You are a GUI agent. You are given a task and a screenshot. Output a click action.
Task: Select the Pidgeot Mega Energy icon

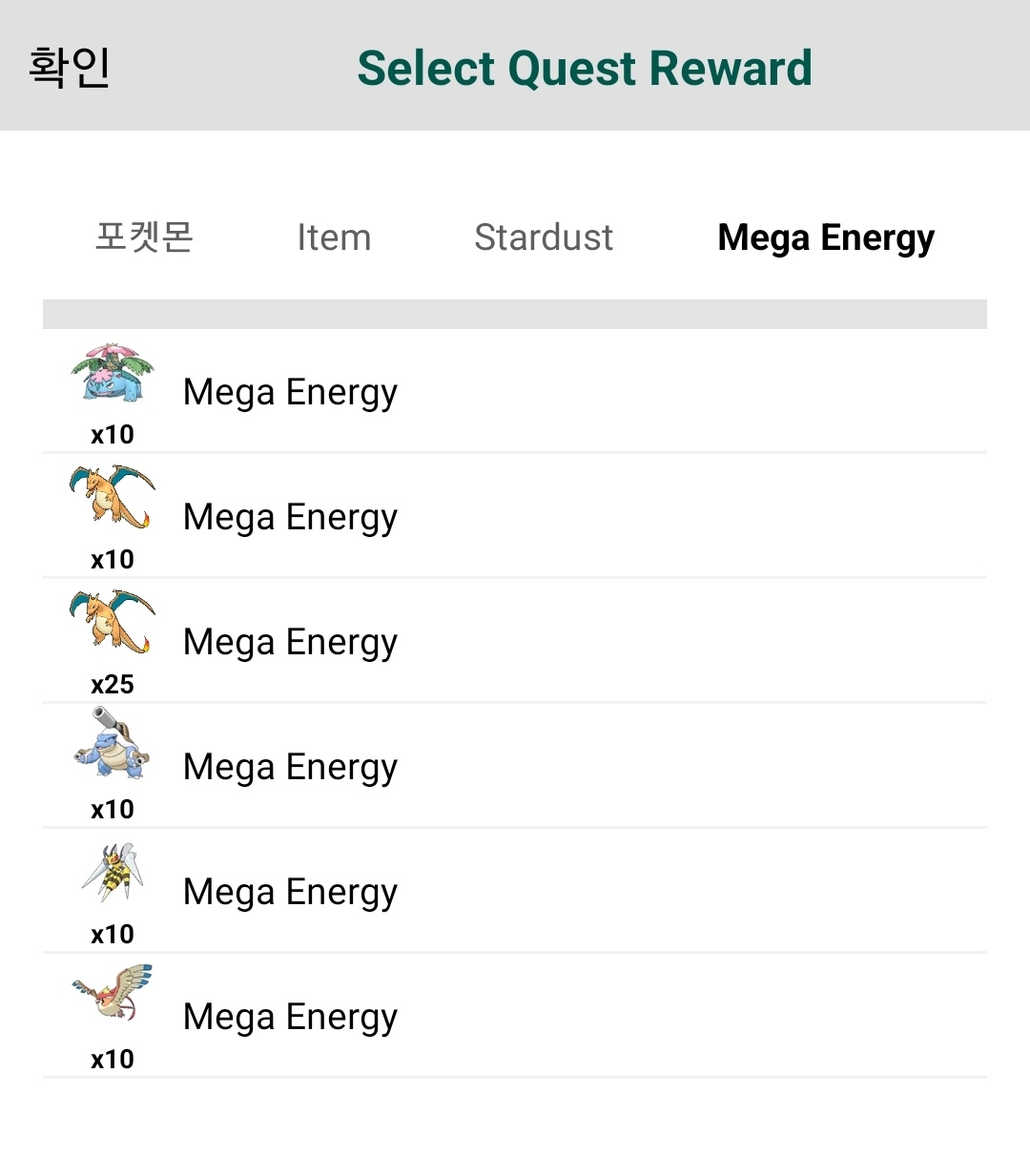click(x=113, y=993)
